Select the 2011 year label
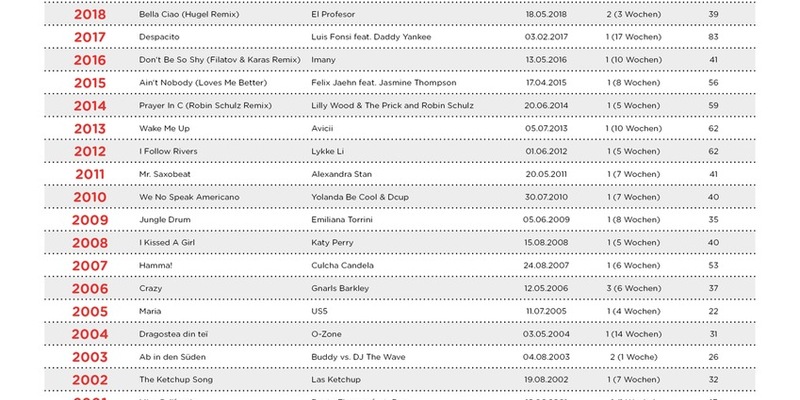This screenshot has height=400, width=800. click(90, 175)
